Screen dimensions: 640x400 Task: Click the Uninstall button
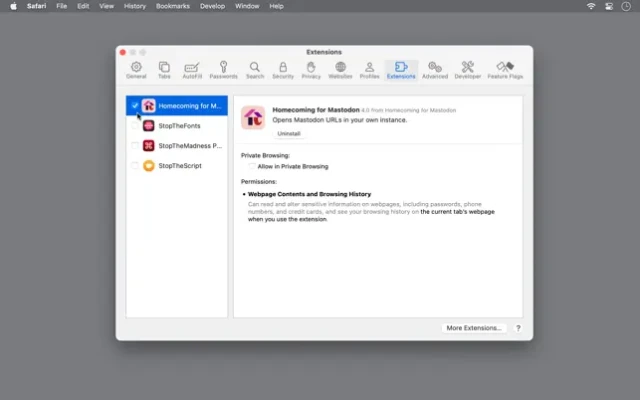(x=260, y=133)
